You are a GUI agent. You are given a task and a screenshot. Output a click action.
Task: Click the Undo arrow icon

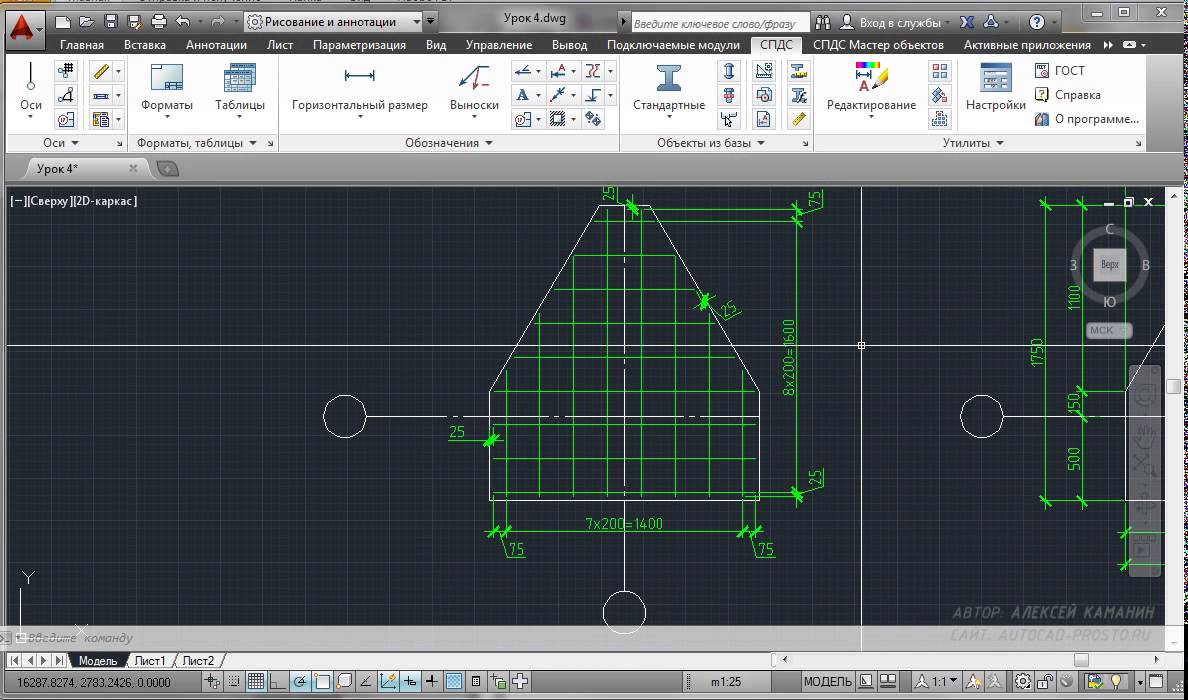pyautogui.click(x=183, y=22)
